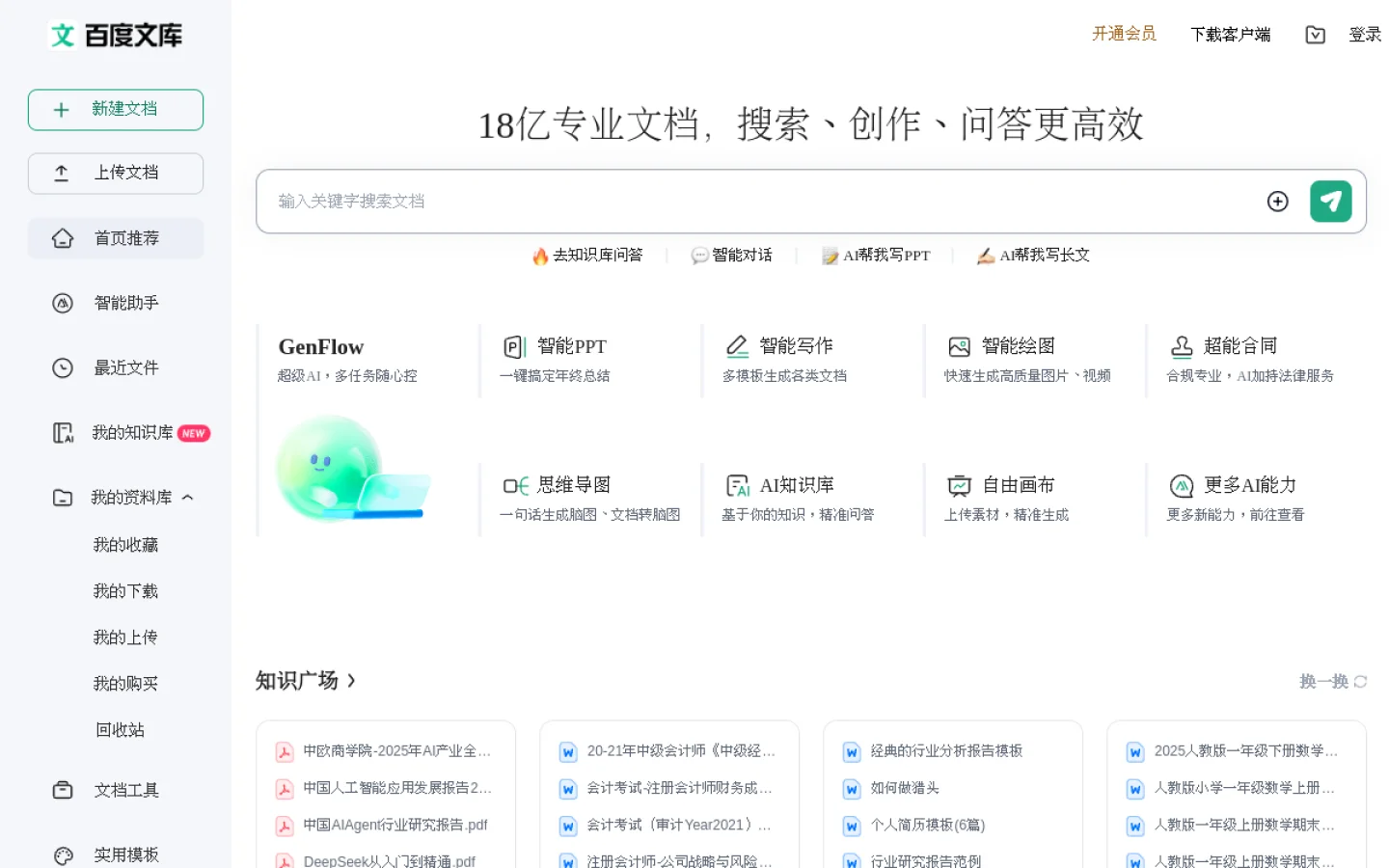1389x868 pixels.
Task: Click the 思维导图 mind map icon
Action: [x=516, y=485]
